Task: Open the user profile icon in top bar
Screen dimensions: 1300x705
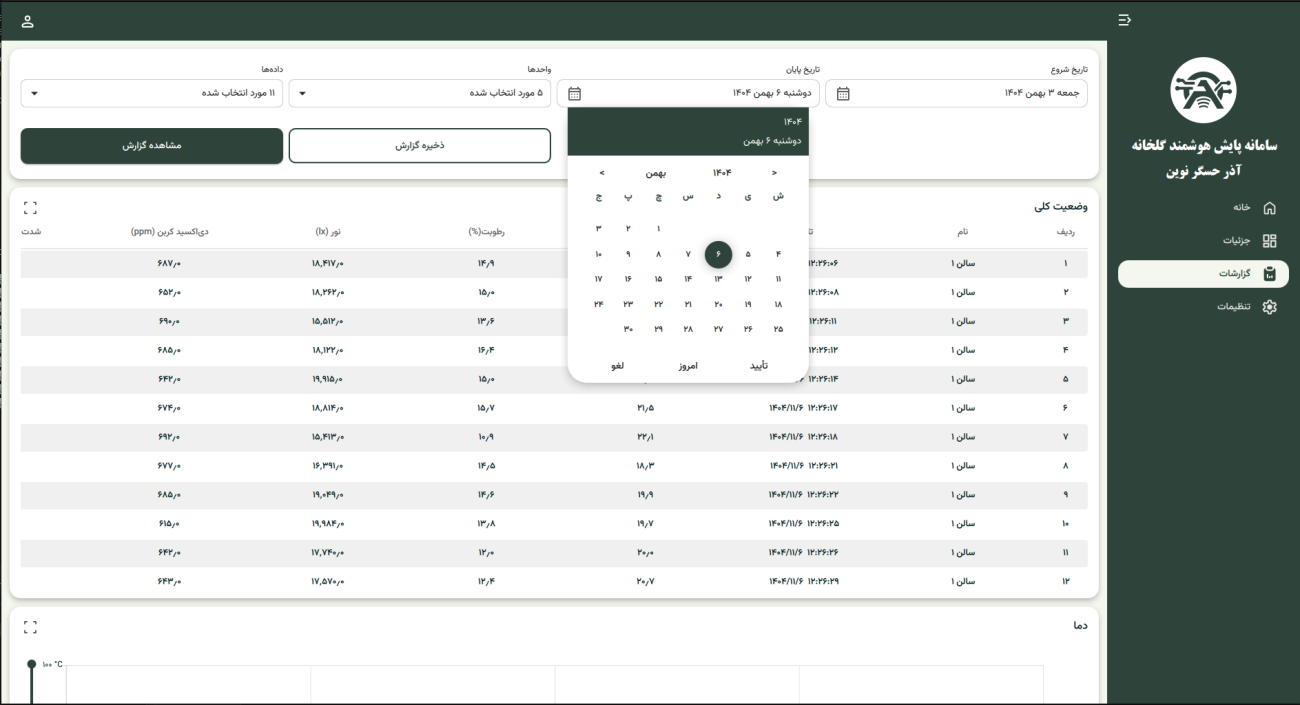Action: click(28, 21)
